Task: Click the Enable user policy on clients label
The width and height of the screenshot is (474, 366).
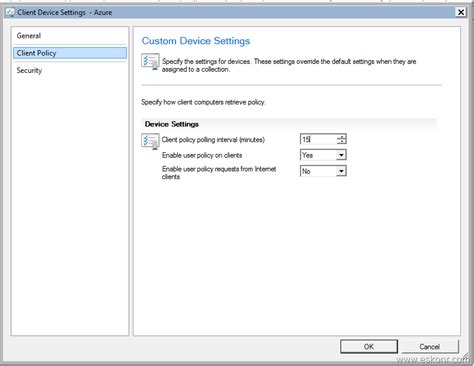Action: [202, 155]
